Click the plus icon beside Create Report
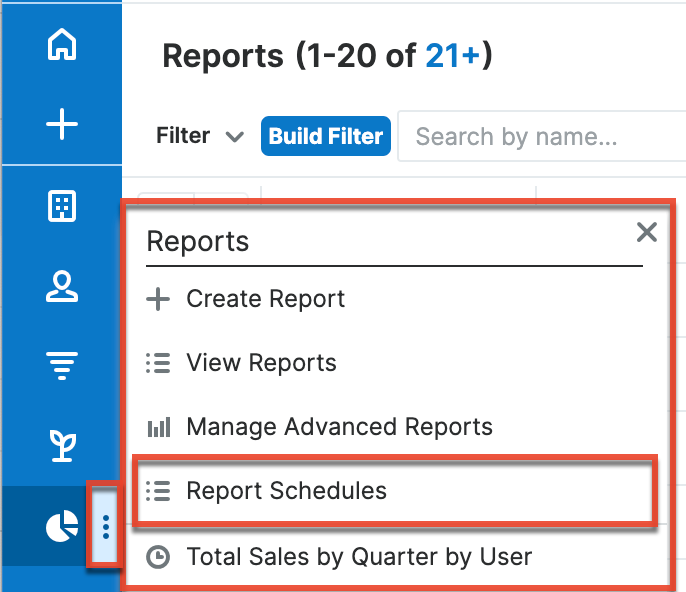The height and width of the screenshot is (592, 686). click(158, 299)
